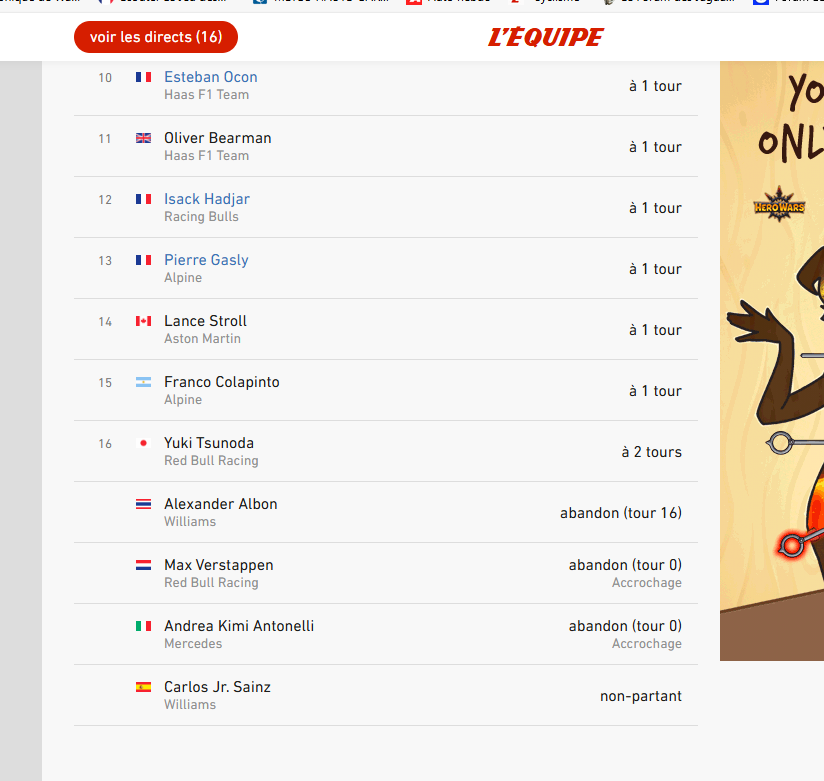Click "Racing Bulls" team label

(201, 217)
